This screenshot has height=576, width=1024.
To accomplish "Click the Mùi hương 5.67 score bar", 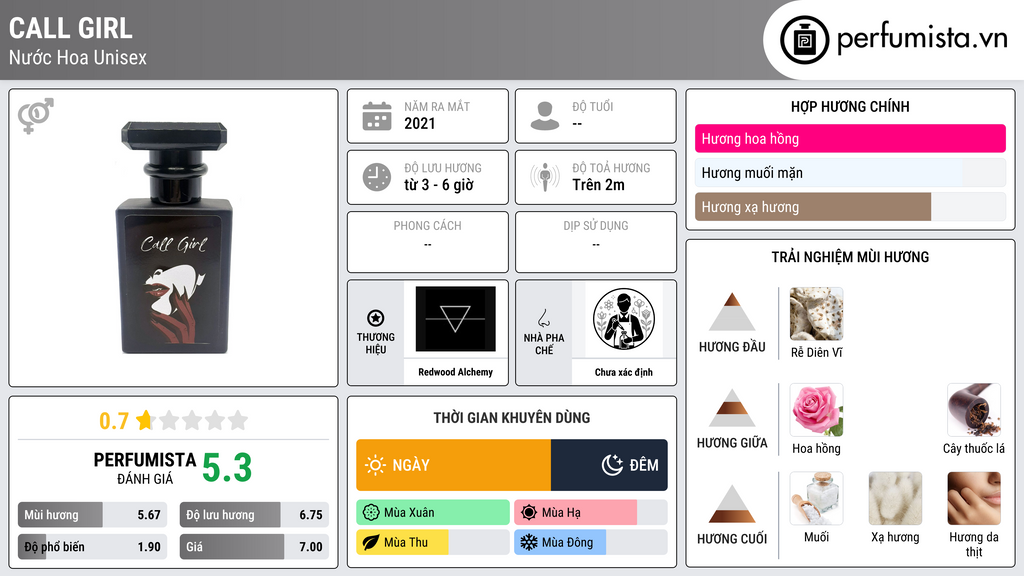I will pyautogui.click(x=93, y=515).
